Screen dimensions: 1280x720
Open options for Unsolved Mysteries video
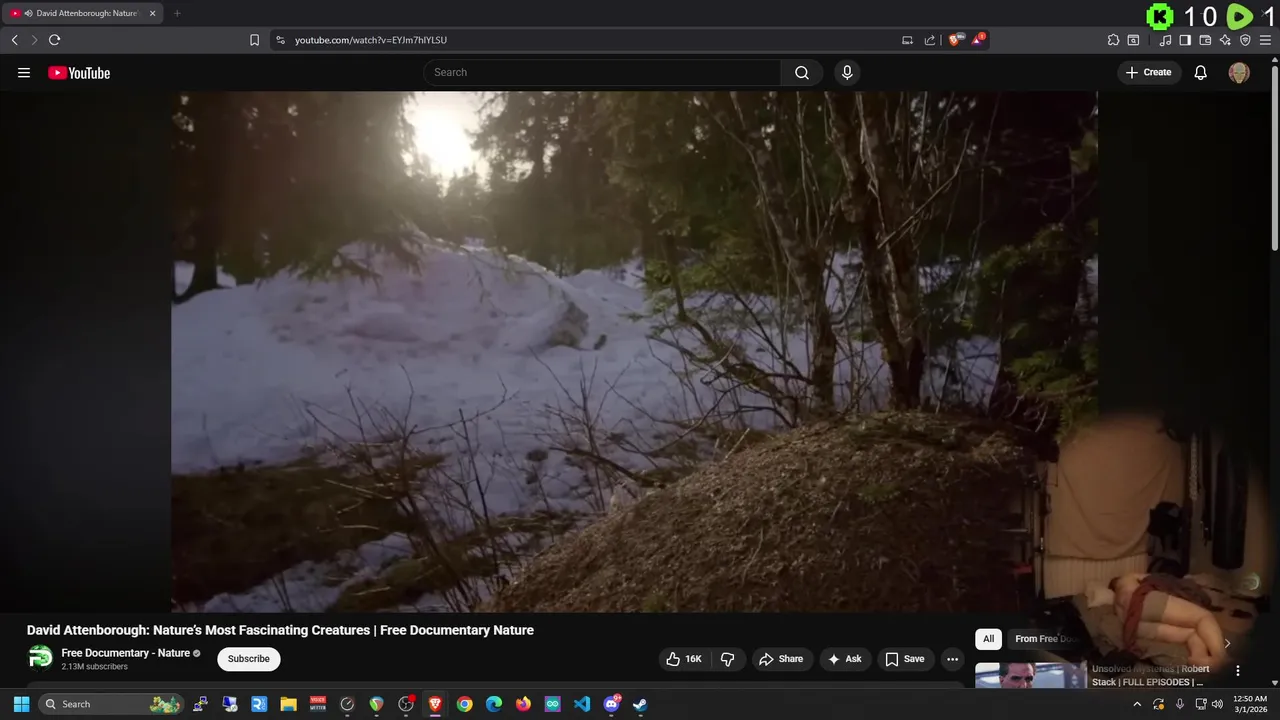click(x=1237, y=671)
